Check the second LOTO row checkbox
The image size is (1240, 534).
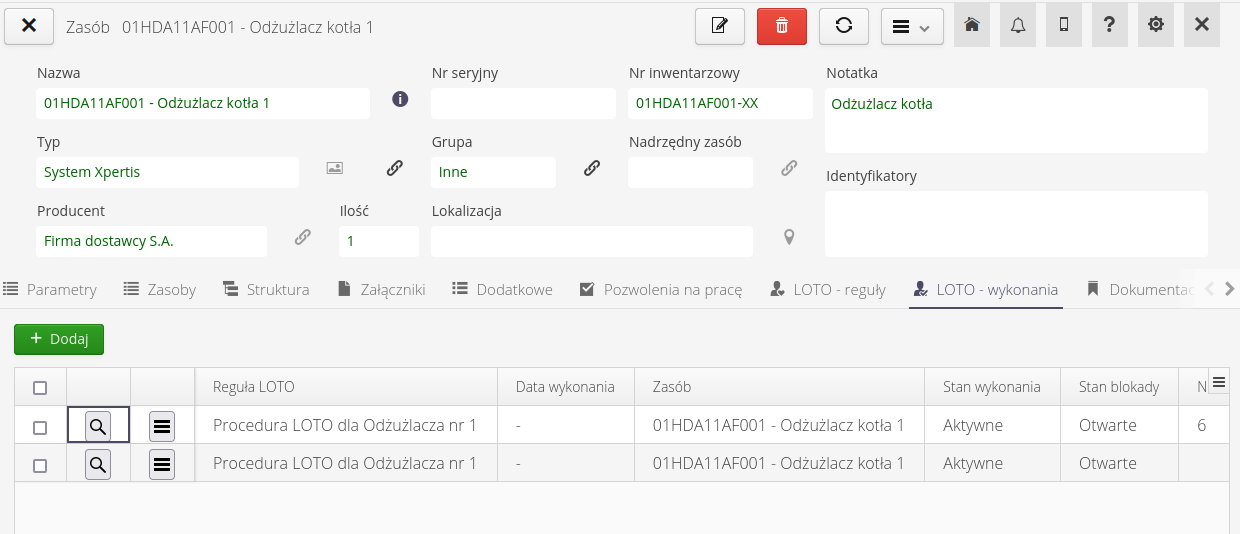click(x=40, y=465)
